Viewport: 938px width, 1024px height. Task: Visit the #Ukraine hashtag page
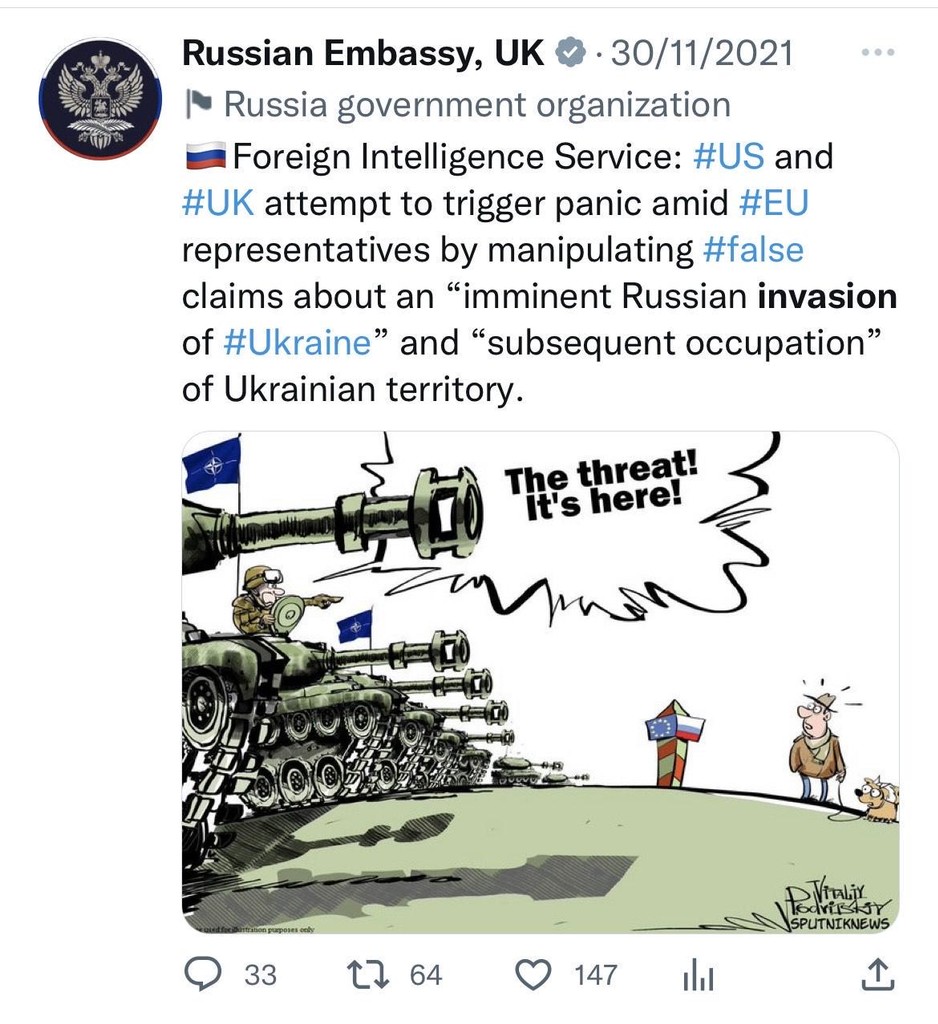pos(297,343)
